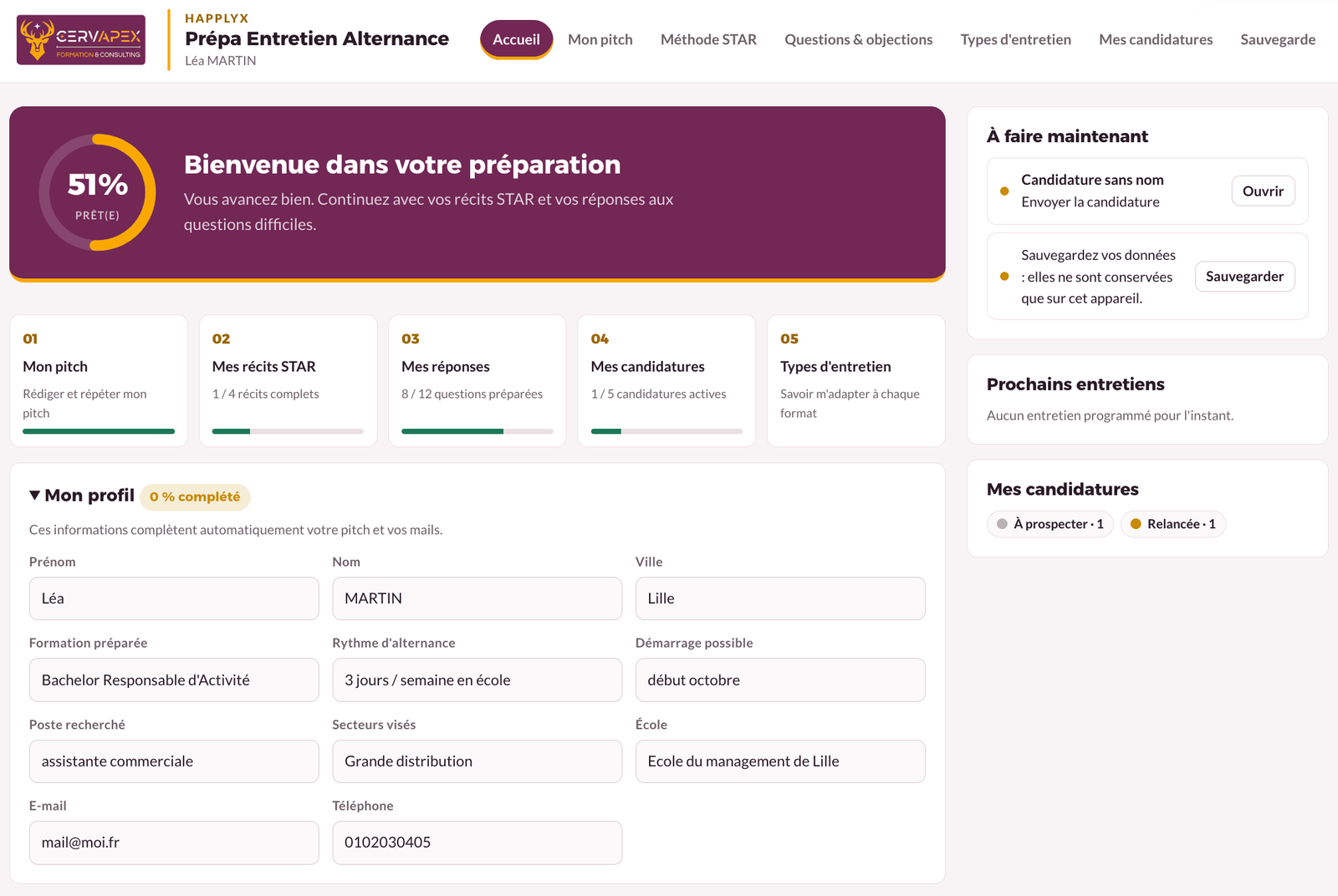Click '8 / 12 questions préparées' text
The image size is (1338, 896).
click(x=472, y=394)
